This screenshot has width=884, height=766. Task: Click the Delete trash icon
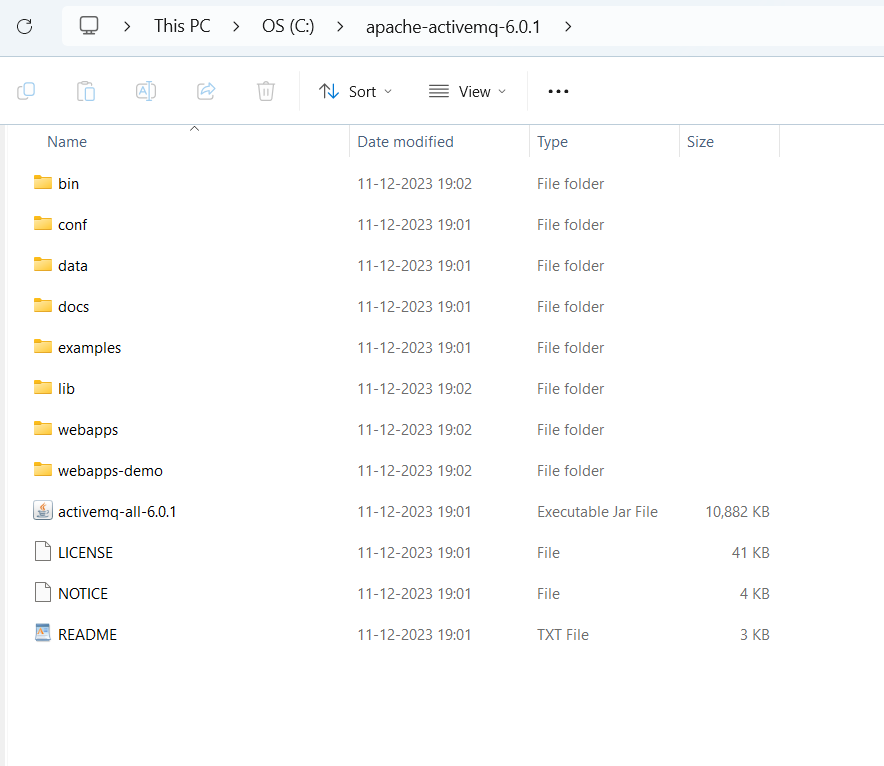[x=266, y=91]
